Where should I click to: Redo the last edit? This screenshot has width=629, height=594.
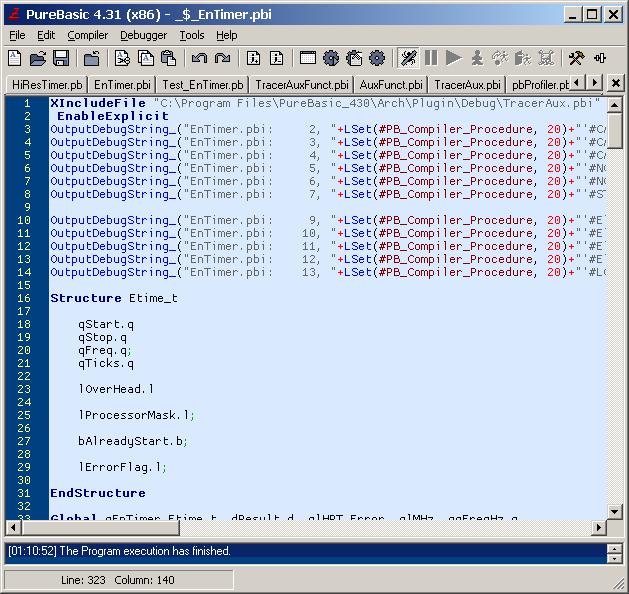(222, 58)
